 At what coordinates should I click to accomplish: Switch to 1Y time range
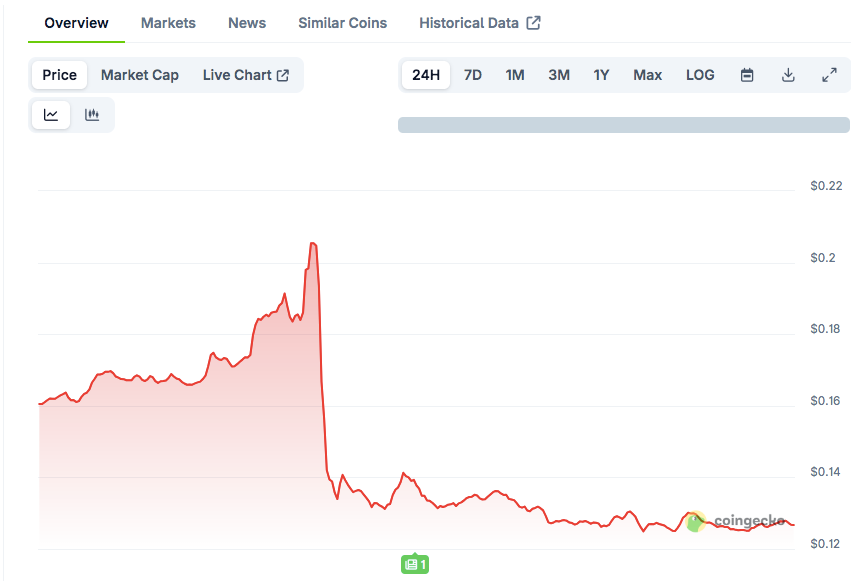click(601, 75)
